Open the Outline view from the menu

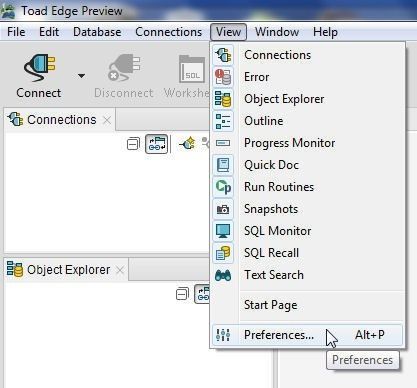(307, 121)
